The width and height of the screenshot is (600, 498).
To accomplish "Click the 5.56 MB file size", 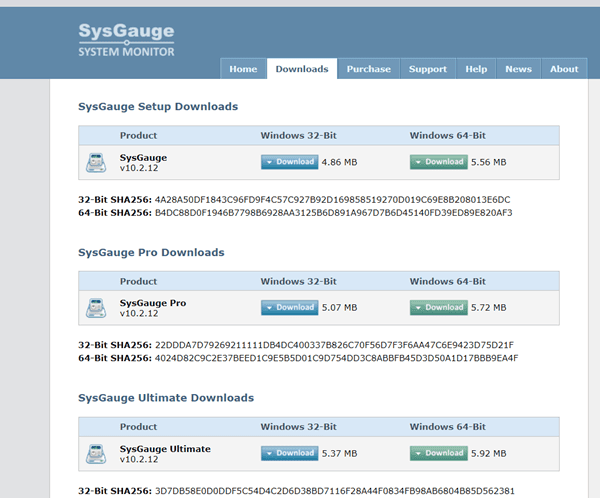I will coord(489,162).
